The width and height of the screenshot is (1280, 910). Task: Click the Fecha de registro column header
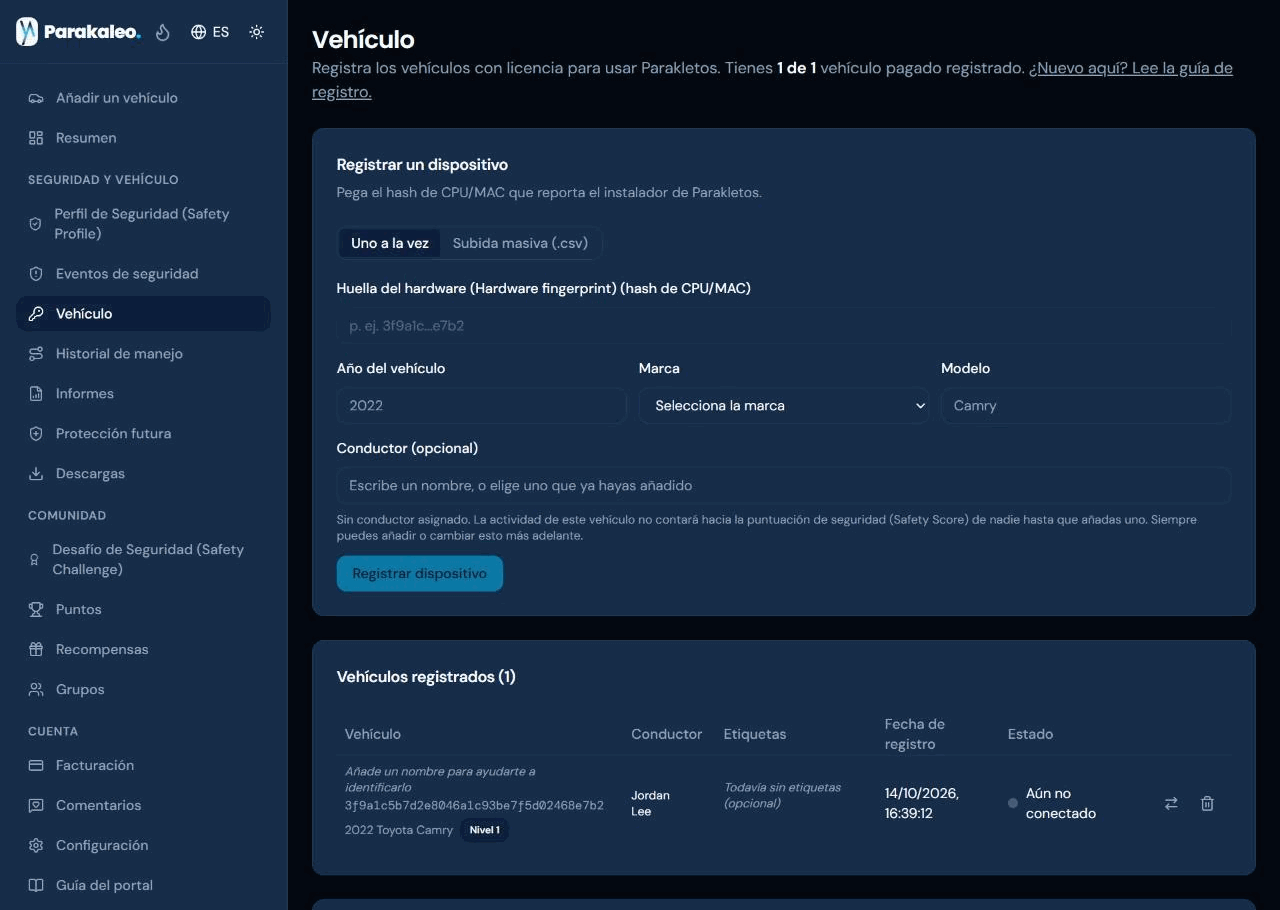[915, 734]
